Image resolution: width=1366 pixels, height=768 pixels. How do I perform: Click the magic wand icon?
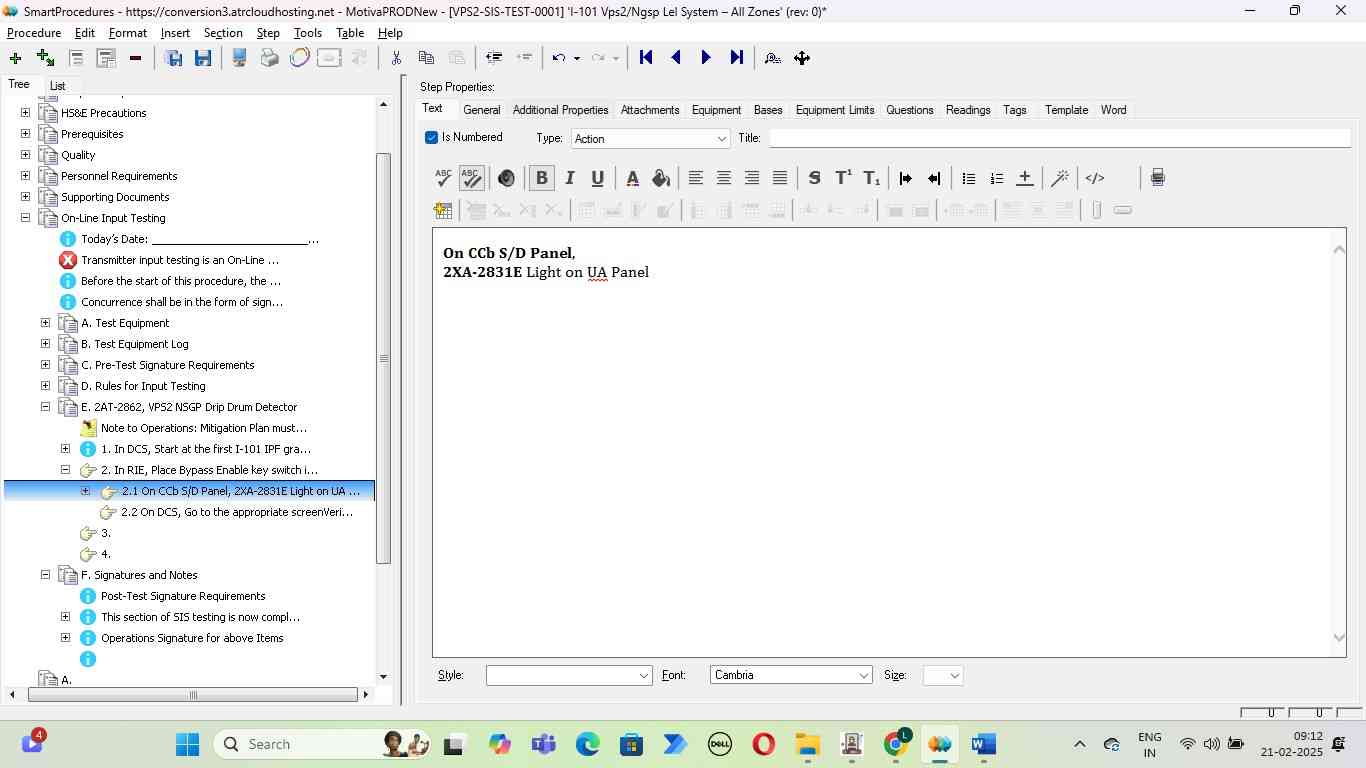pyautogui.click(x=1060, y=178)
